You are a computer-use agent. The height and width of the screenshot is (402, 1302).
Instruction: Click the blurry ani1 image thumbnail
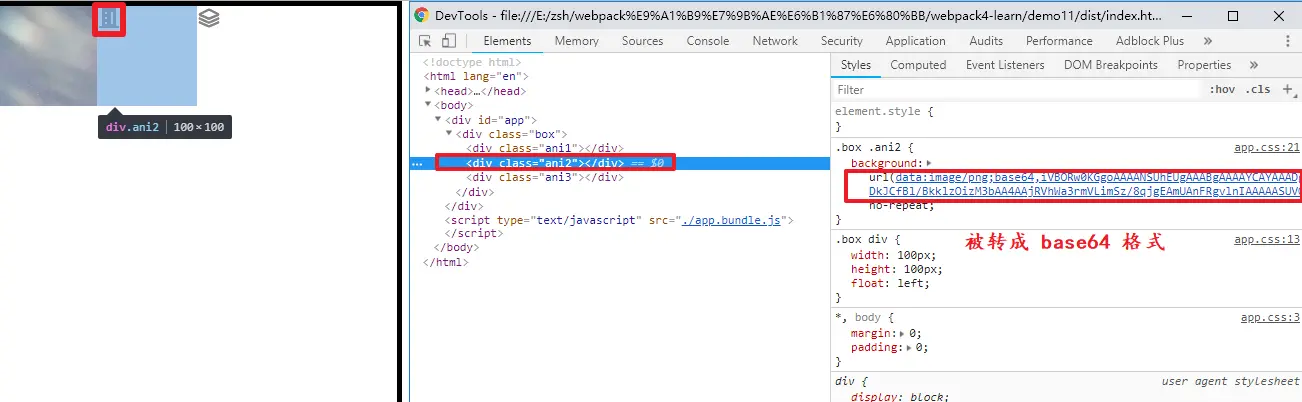coord(48,56)
